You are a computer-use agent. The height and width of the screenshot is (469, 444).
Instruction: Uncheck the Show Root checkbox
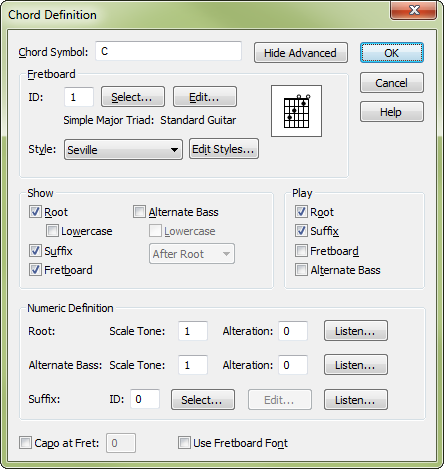coord(35,212)
